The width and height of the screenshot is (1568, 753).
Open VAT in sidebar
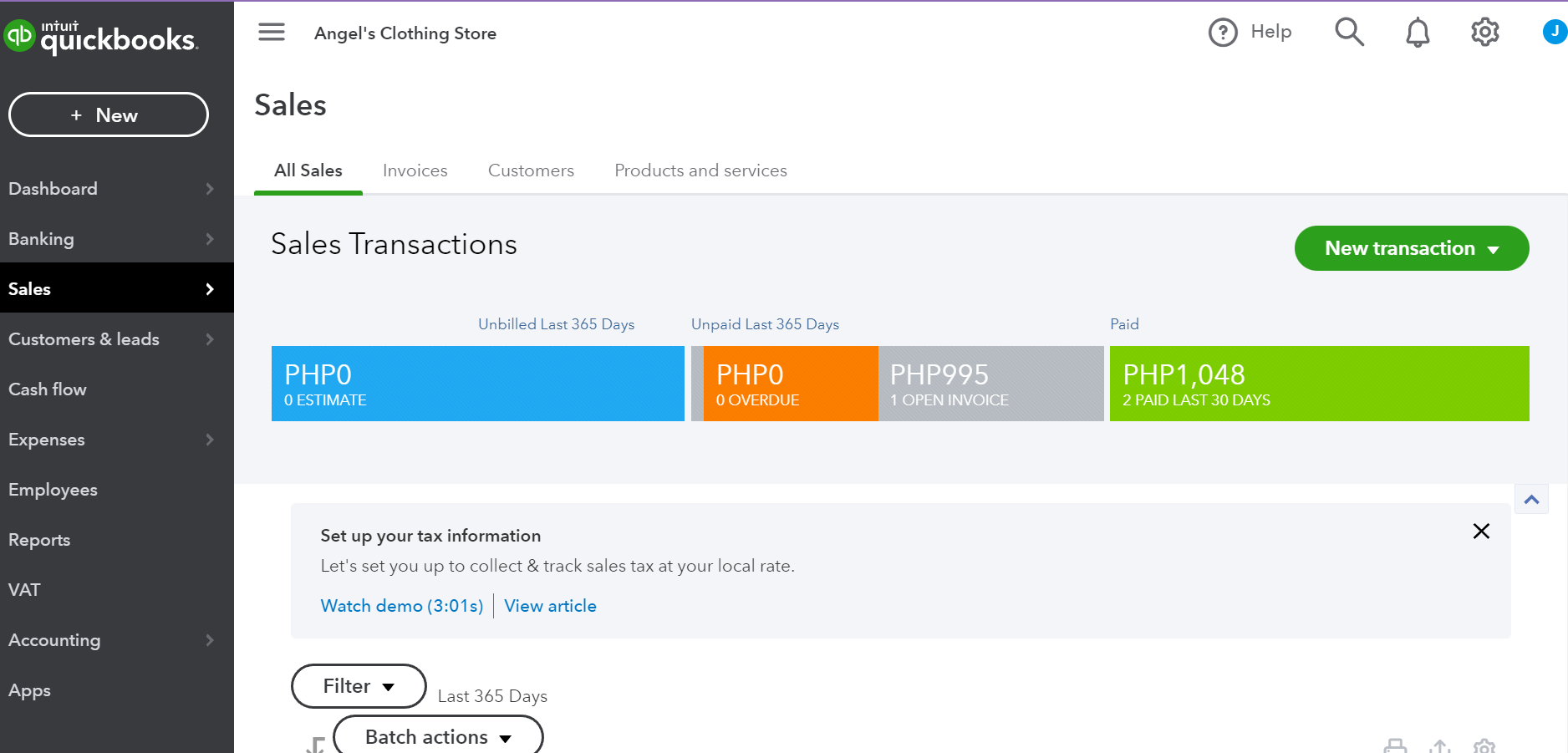(x=24, y=590)
